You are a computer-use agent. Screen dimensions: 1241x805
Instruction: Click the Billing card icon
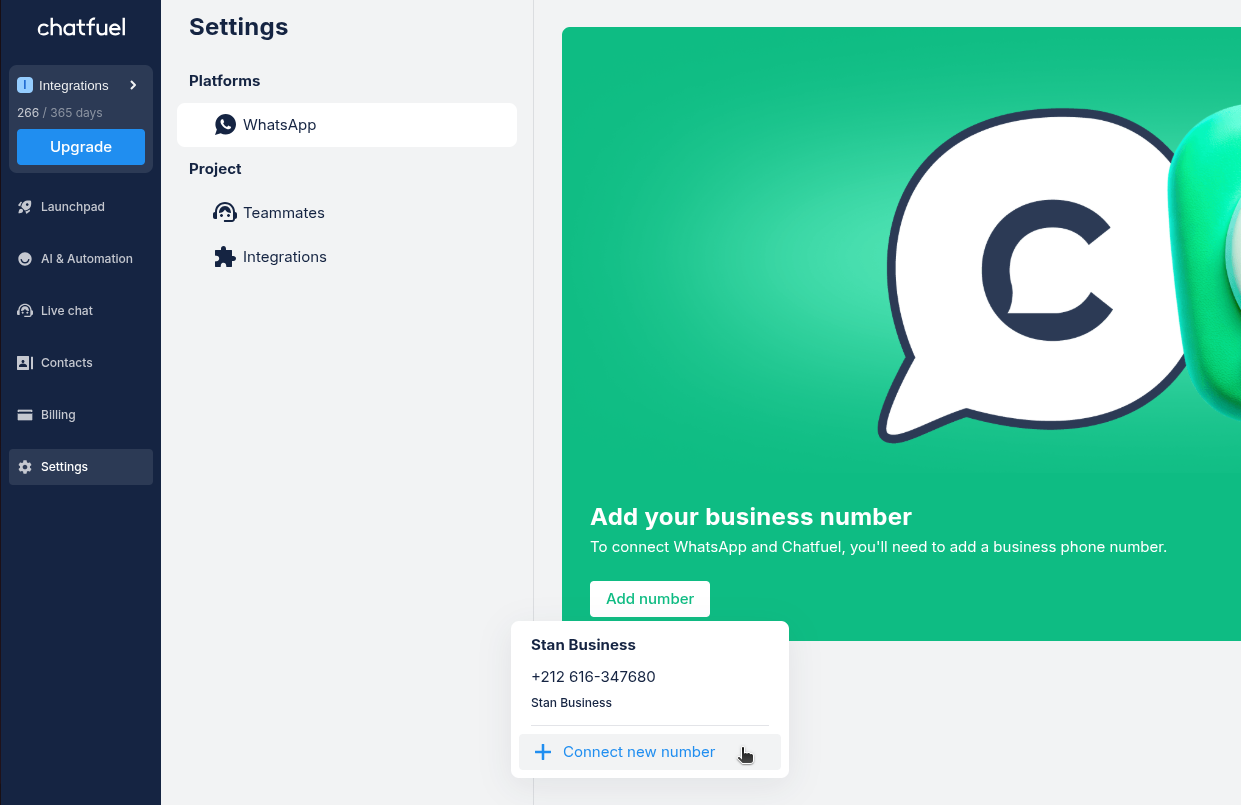tap(25, 415)
